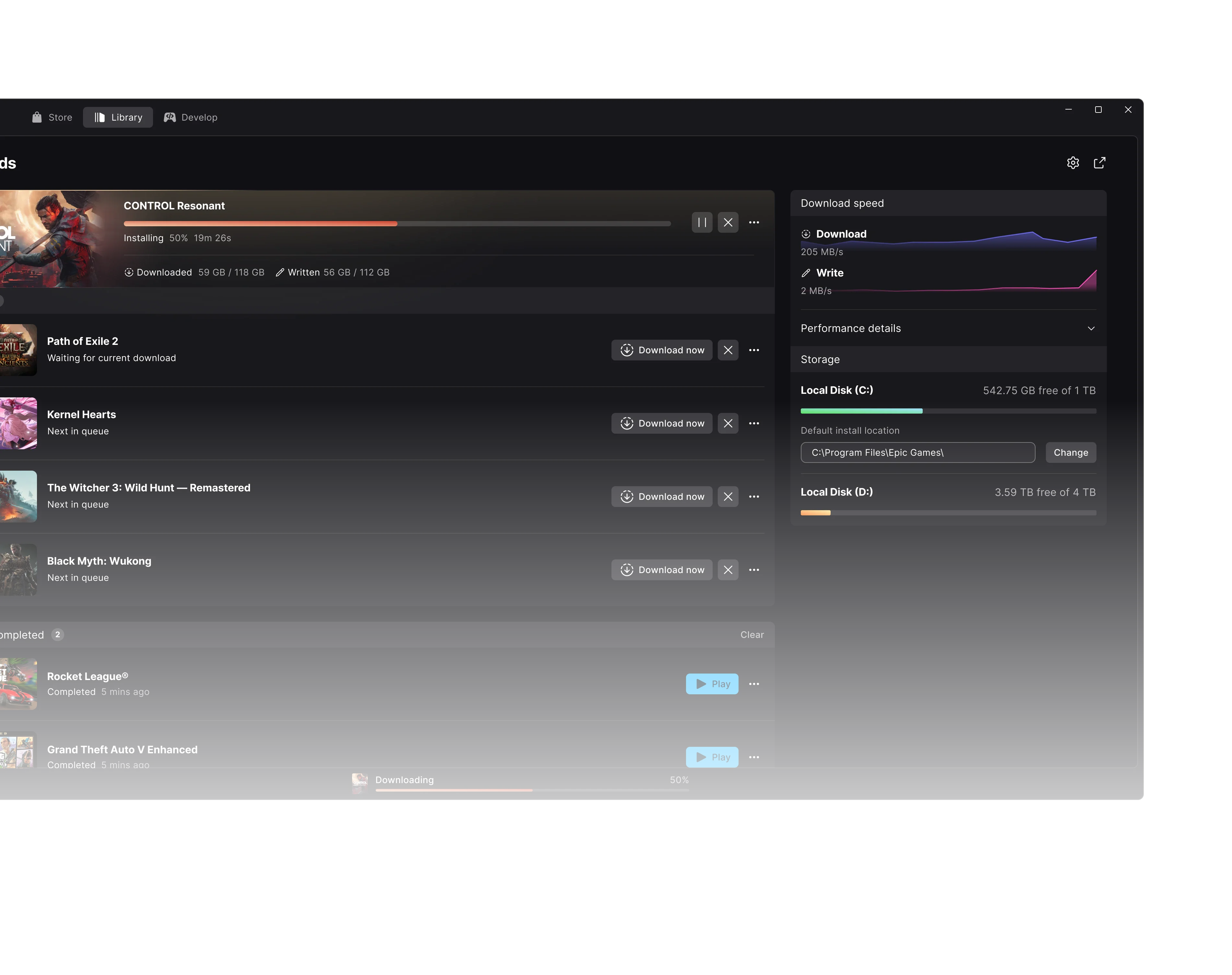
Task: Download The Witcher 3 now
Action: click(x=662, y=497)
